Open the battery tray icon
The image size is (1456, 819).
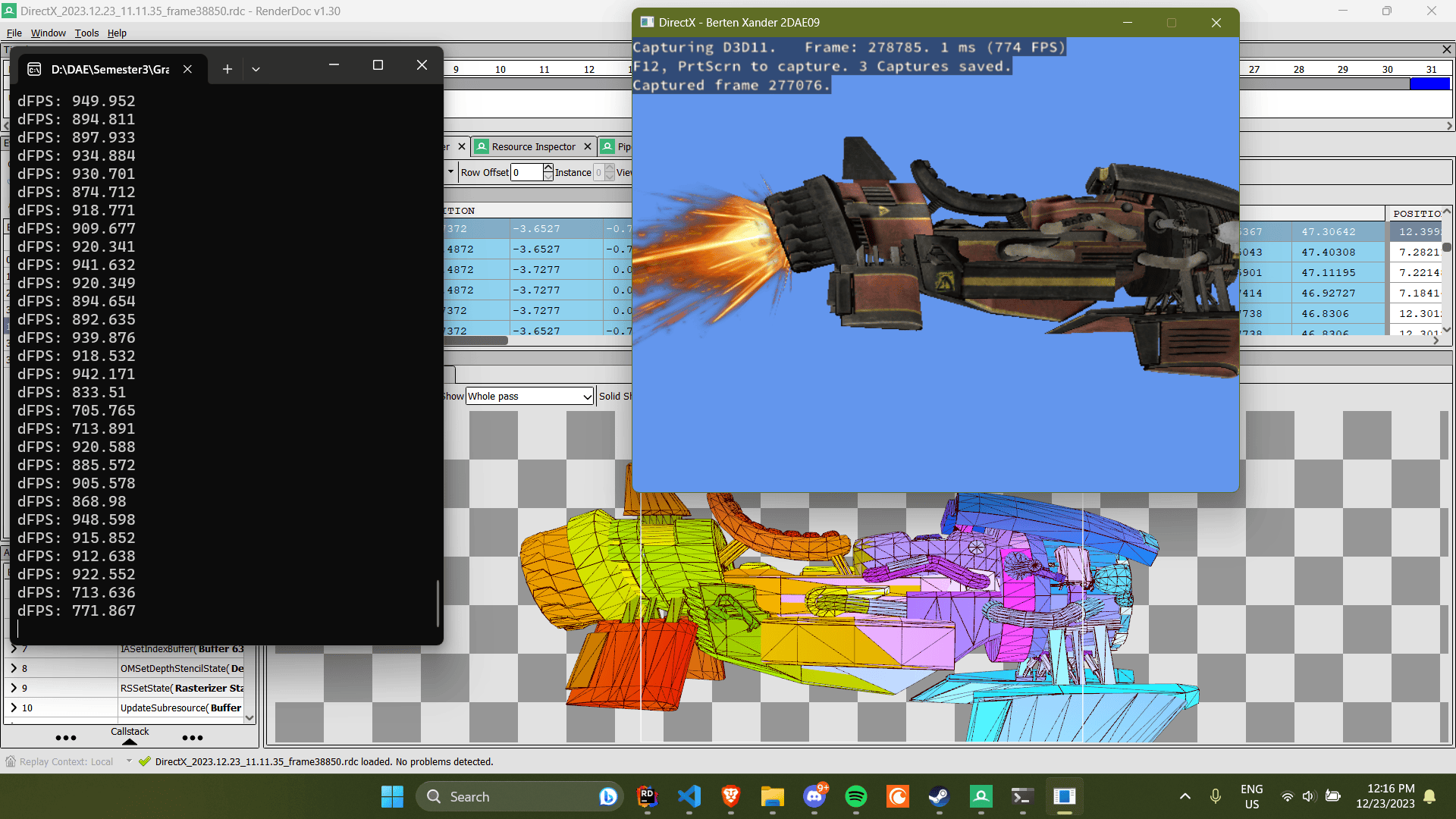pos(1332,796)
